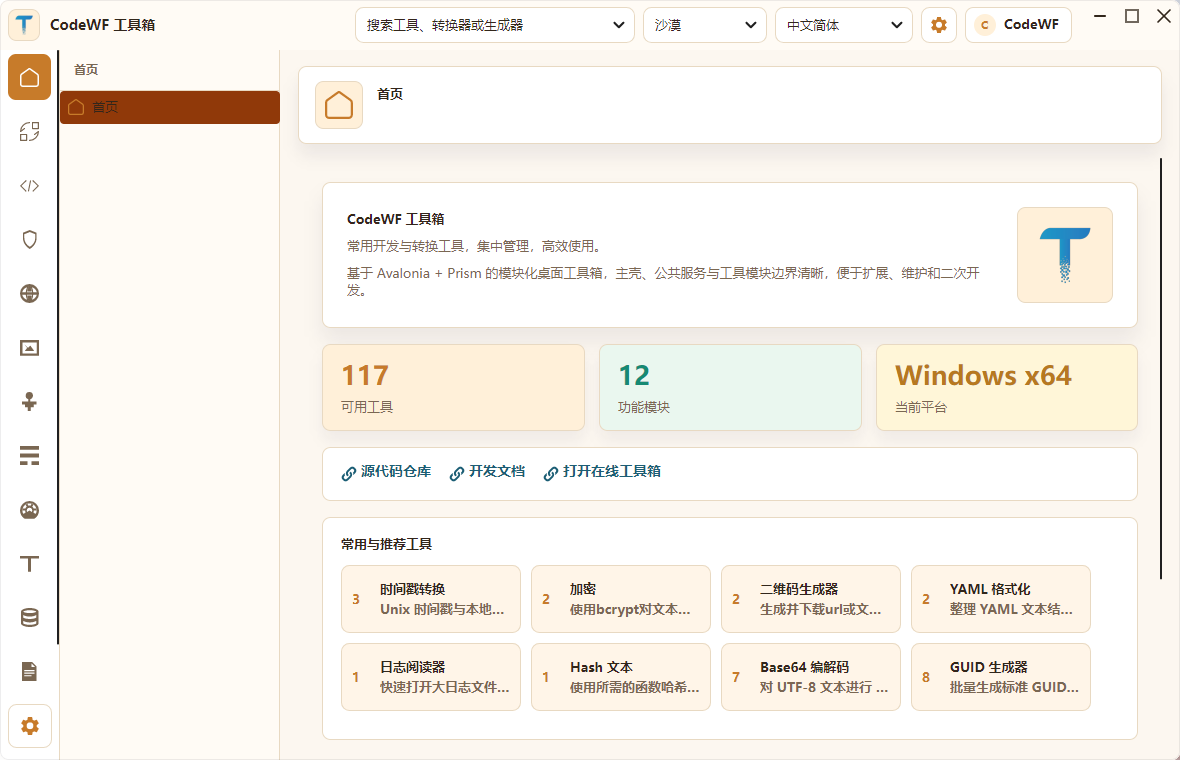1180x760 pixels.
Task: Click the 12 功能模块 stat card
Action: point(730,388)
